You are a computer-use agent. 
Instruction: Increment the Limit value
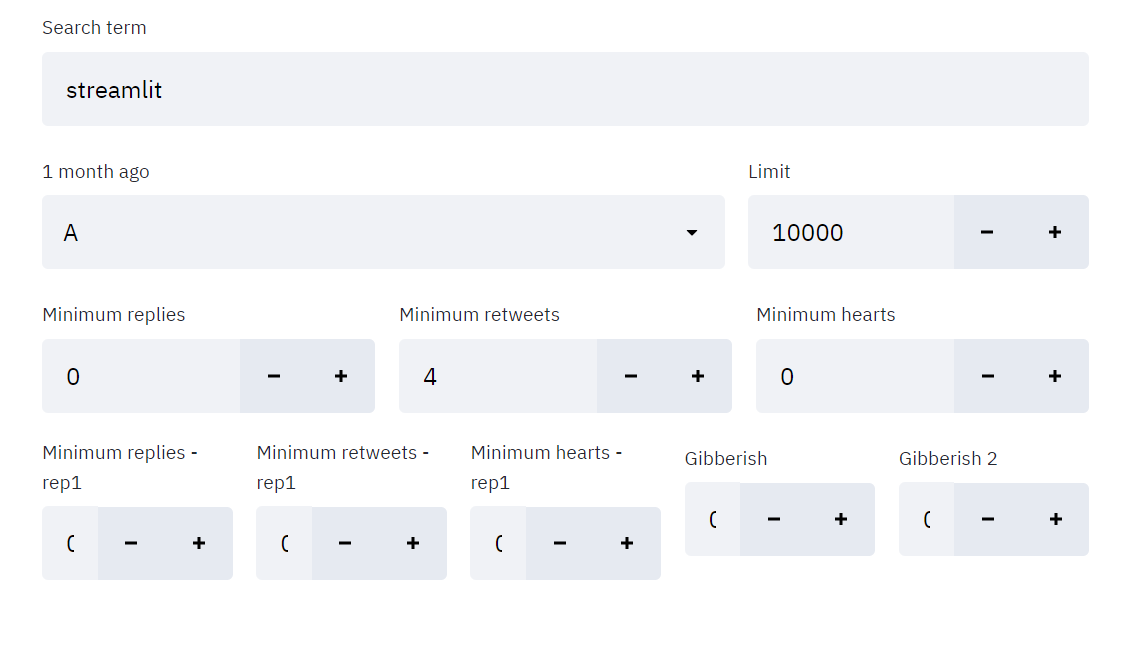tap(1054, 232)
